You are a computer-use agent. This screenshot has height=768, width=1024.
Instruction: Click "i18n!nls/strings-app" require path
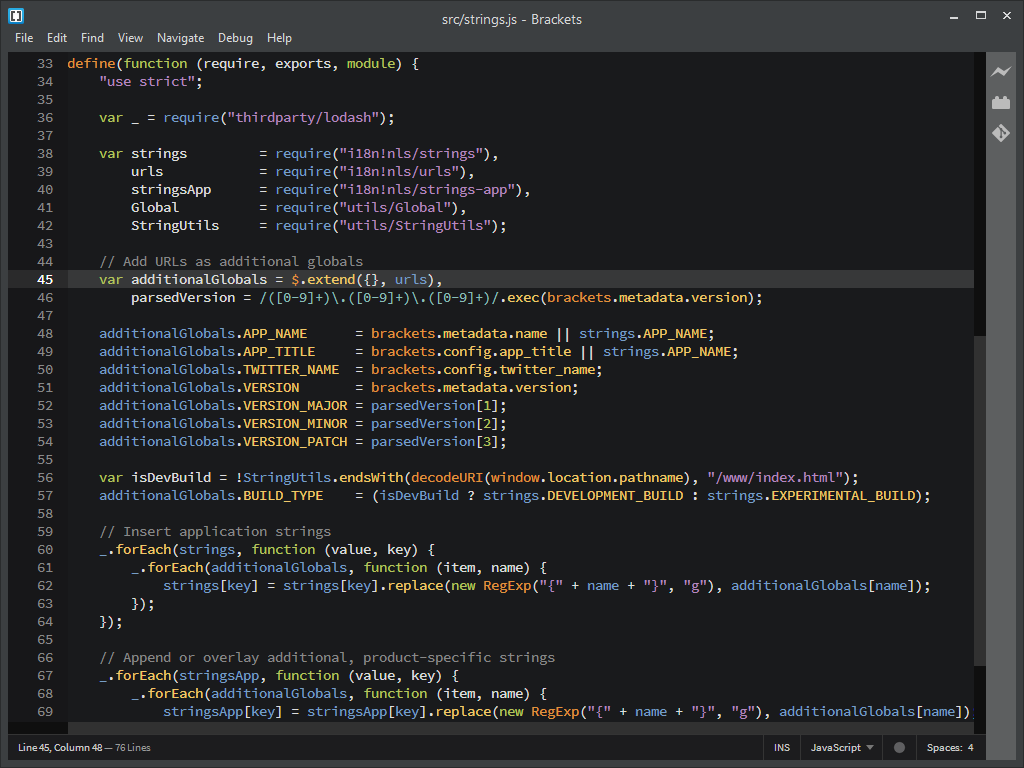[427, 189]
